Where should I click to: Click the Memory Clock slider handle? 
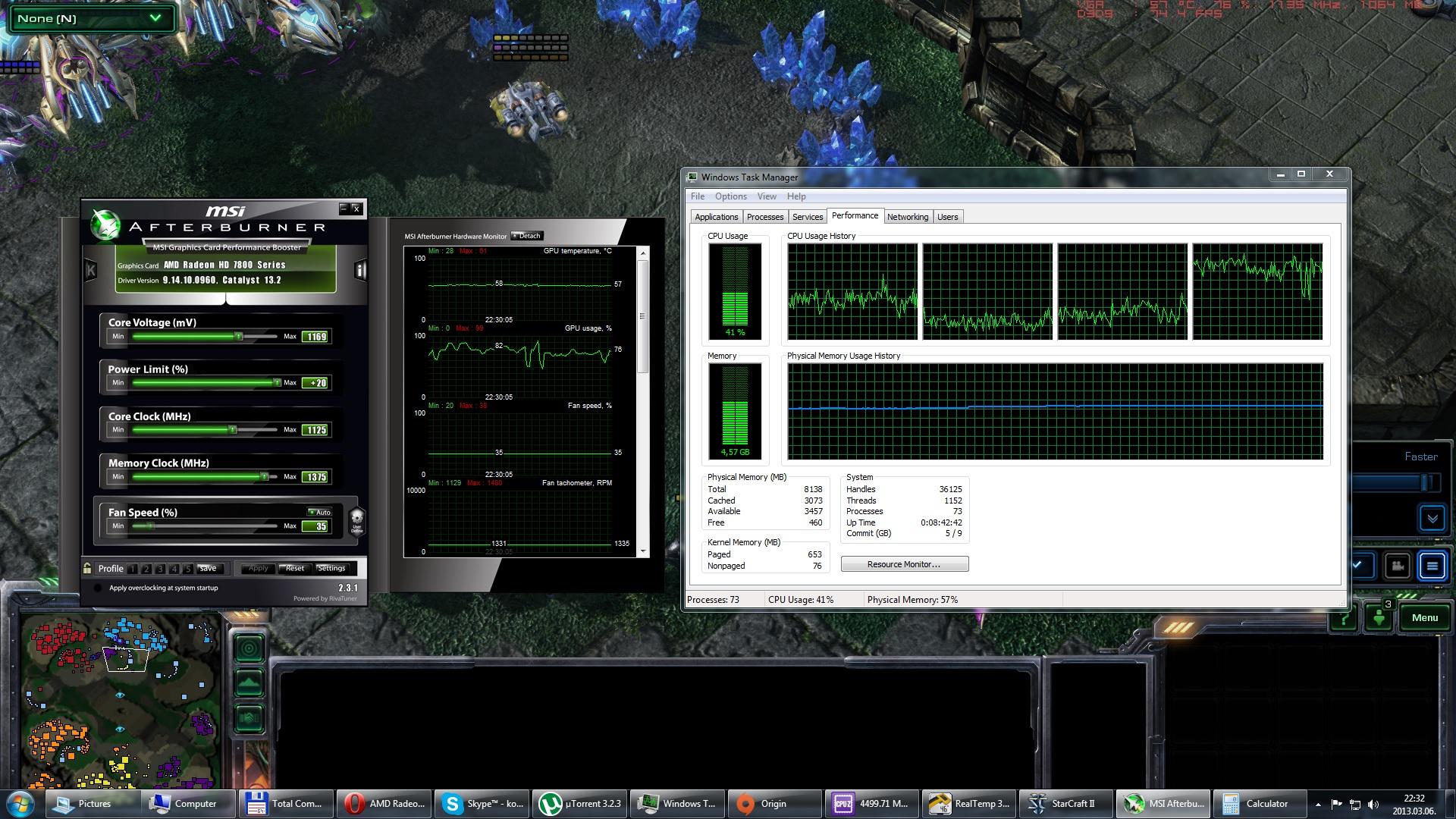pos(264,477)
